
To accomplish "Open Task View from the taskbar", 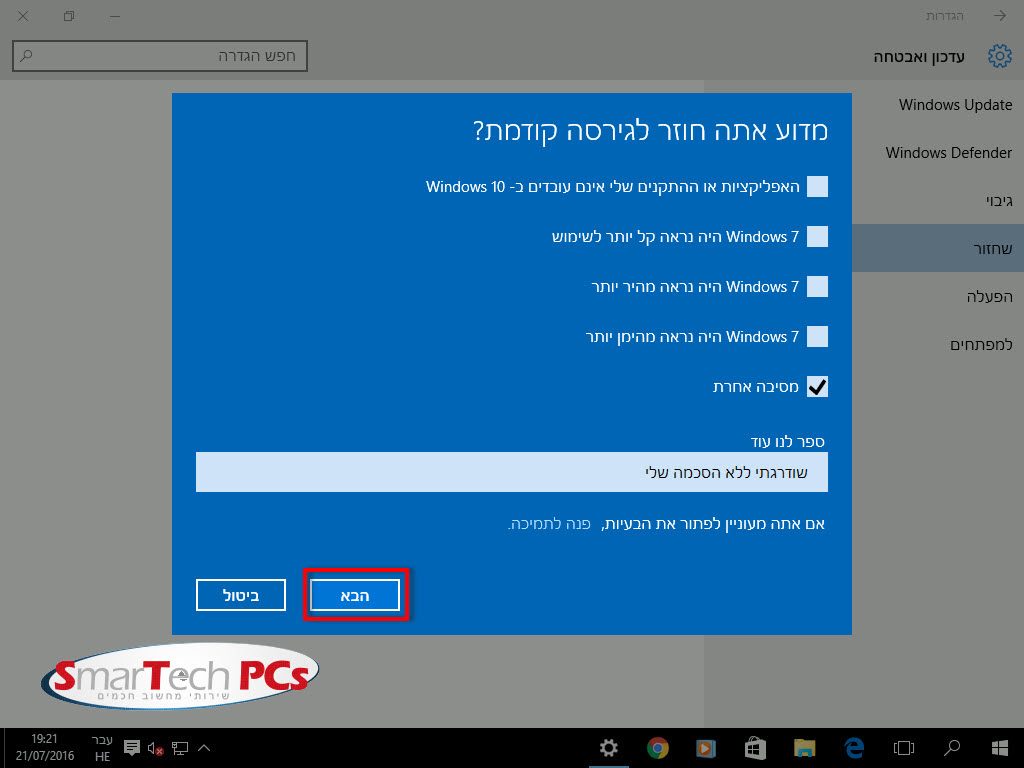I will pyautogui.click(x=903, y=748).
